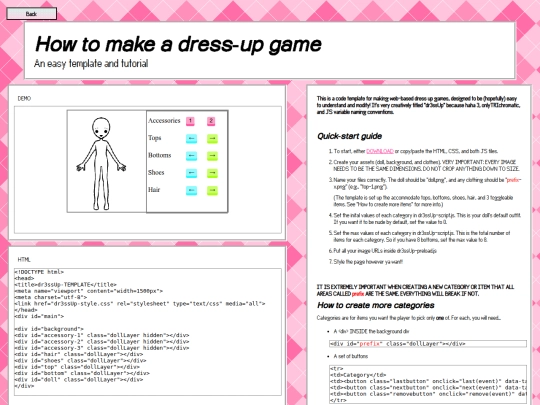This screenshot has width=540, height=405.
Task: Select next hair with green arrow
Action: pyautogui.click(x=212, y=190)
